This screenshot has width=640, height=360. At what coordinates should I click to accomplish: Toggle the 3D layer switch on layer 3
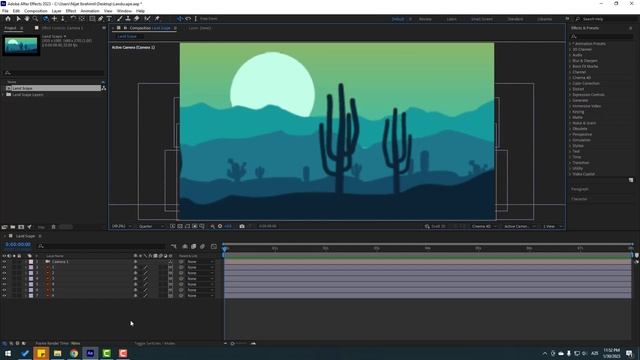coord(170,273)
